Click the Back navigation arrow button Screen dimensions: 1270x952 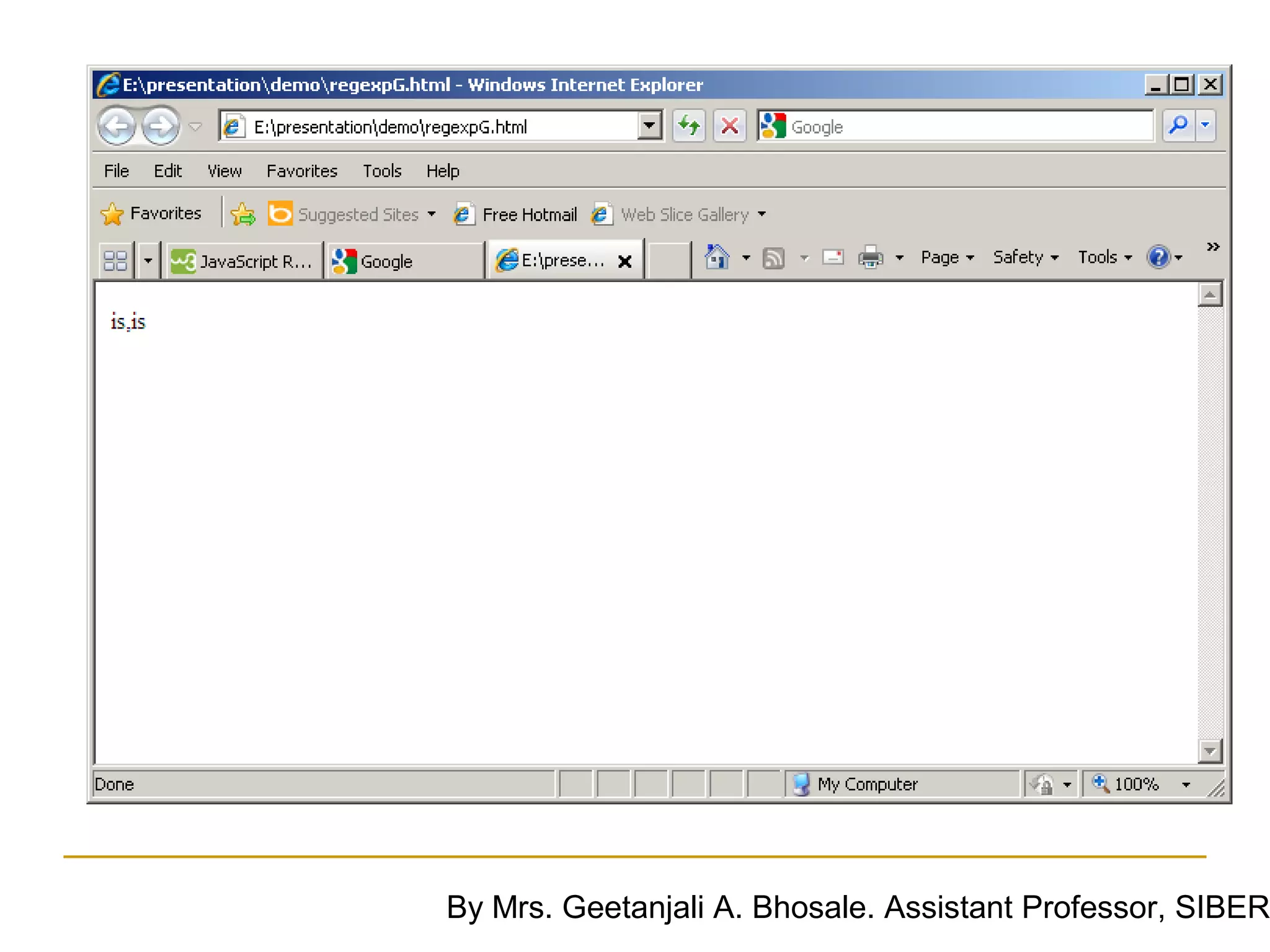click(x=117, y=126)
